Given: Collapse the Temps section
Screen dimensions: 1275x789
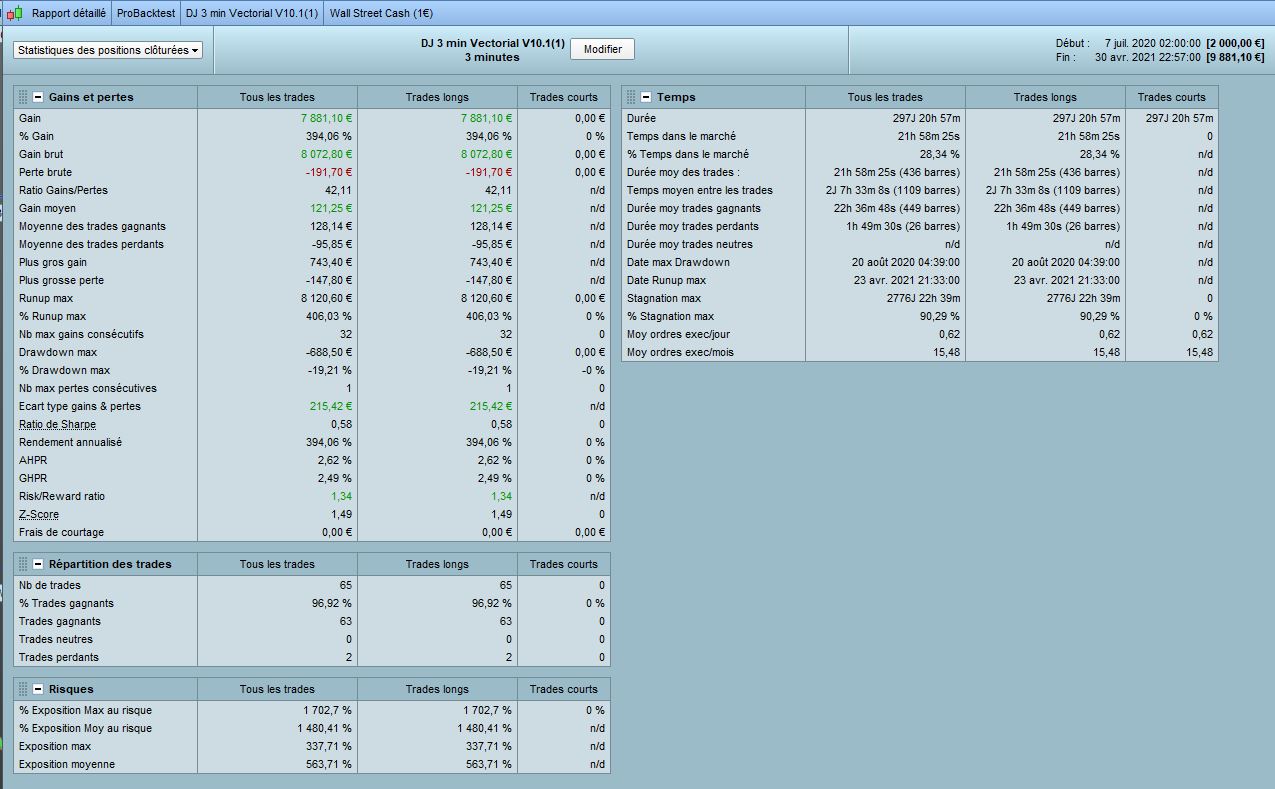Looking at the screenshot, I should [x=646, y=97].
